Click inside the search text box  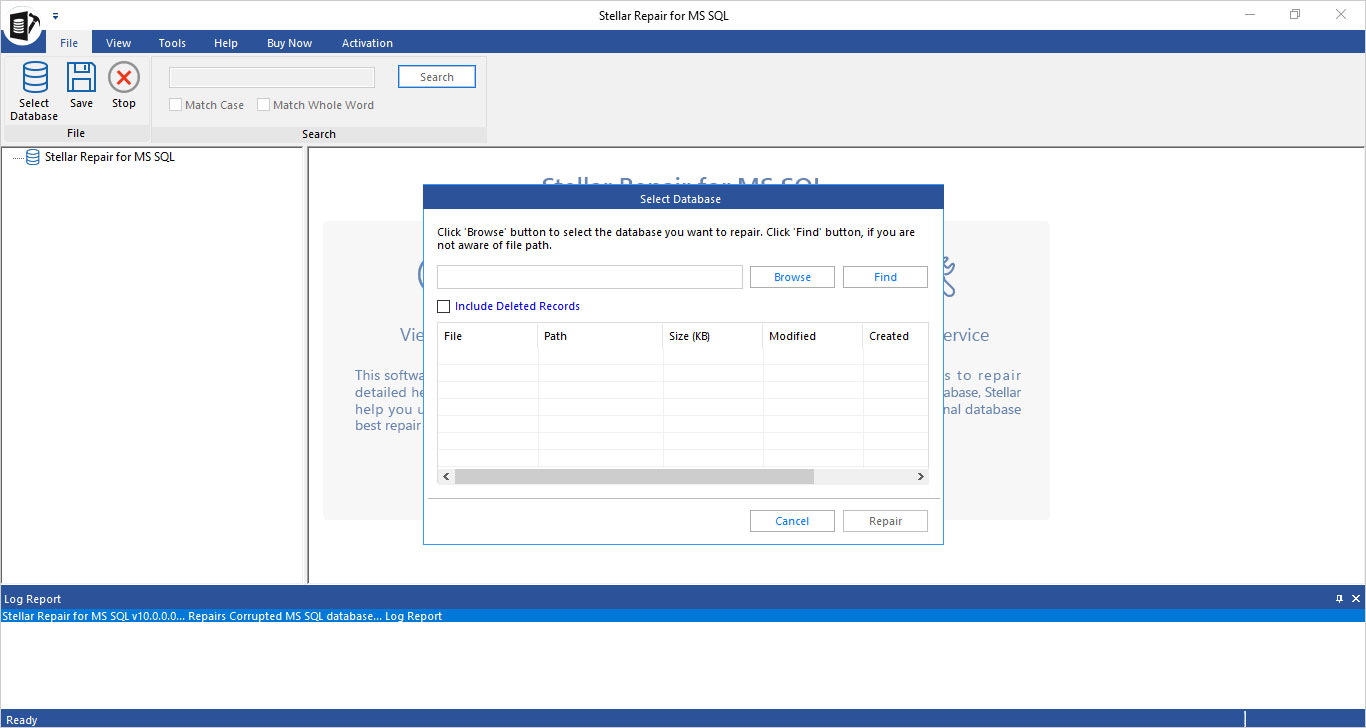[271, 77]
